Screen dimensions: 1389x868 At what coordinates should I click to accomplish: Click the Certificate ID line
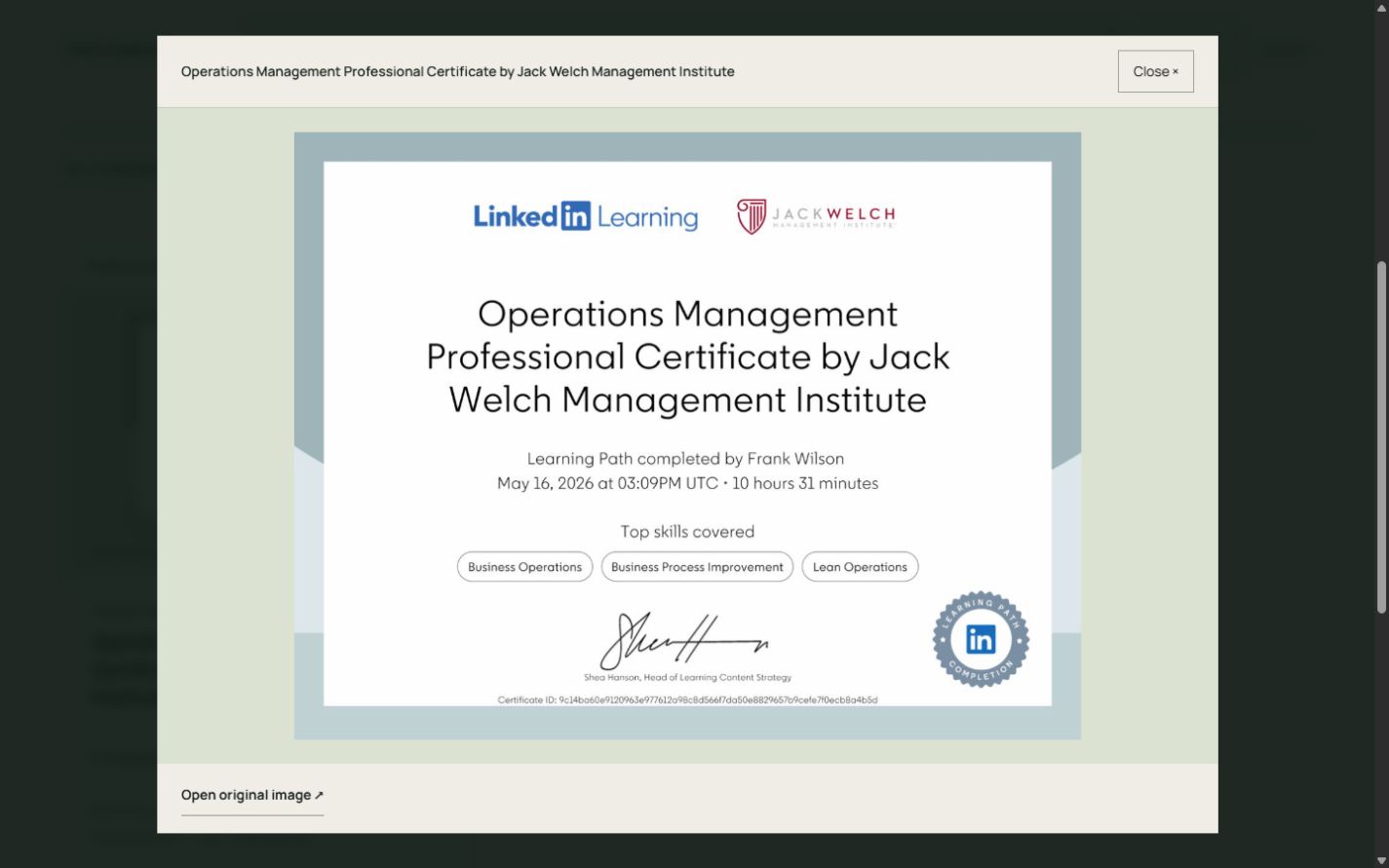687,699
